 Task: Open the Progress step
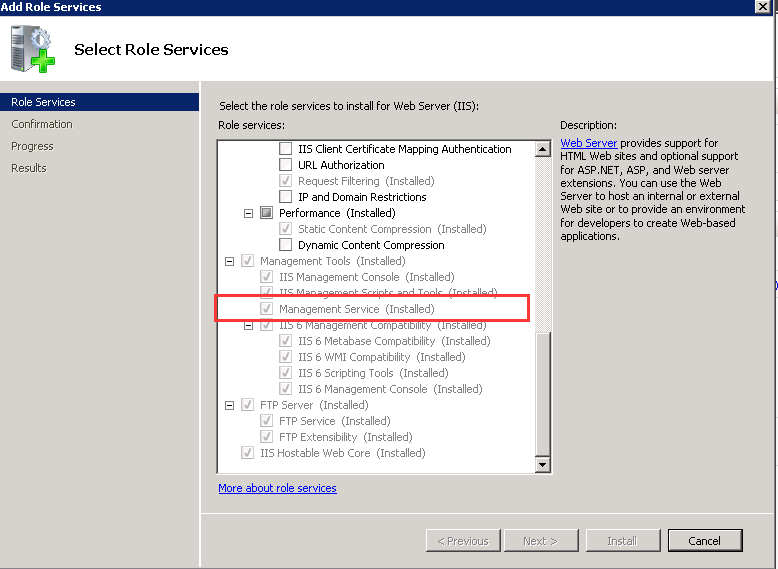click(x=32, y=146)
